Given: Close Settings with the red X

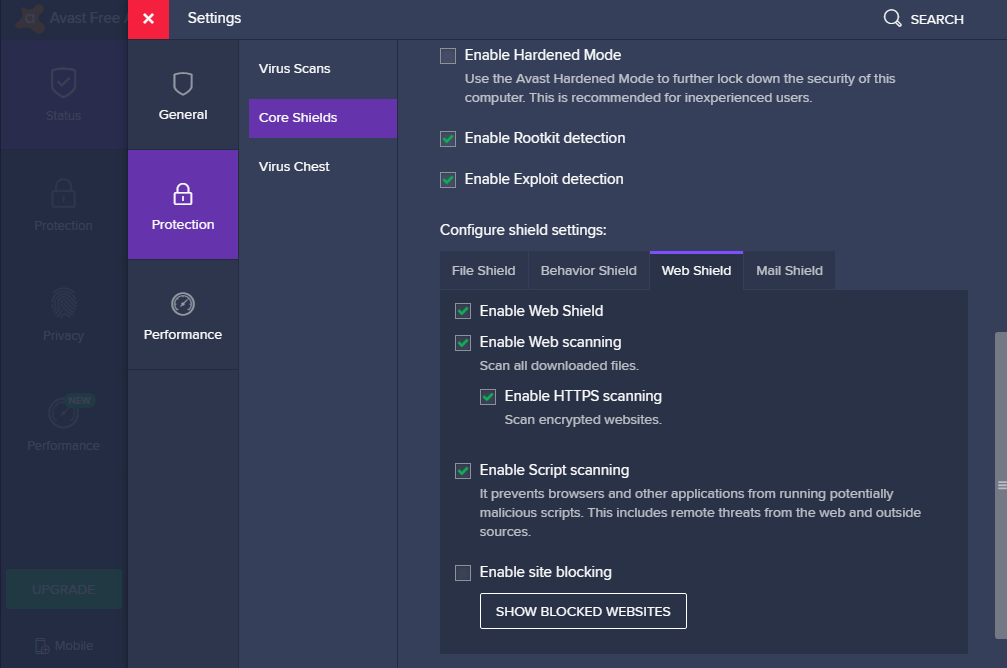Looking at the screenshot, I should click(148, 19).
